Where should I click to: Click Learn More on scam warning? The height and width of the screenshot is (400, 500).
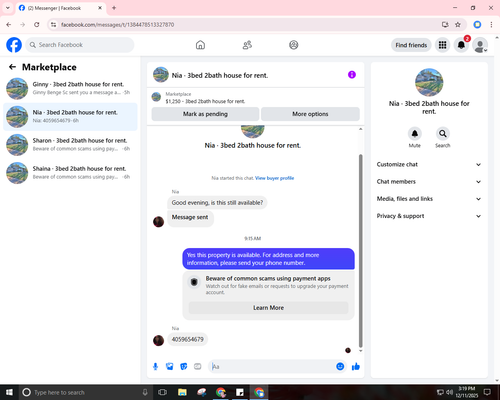(x=268, y=308)
